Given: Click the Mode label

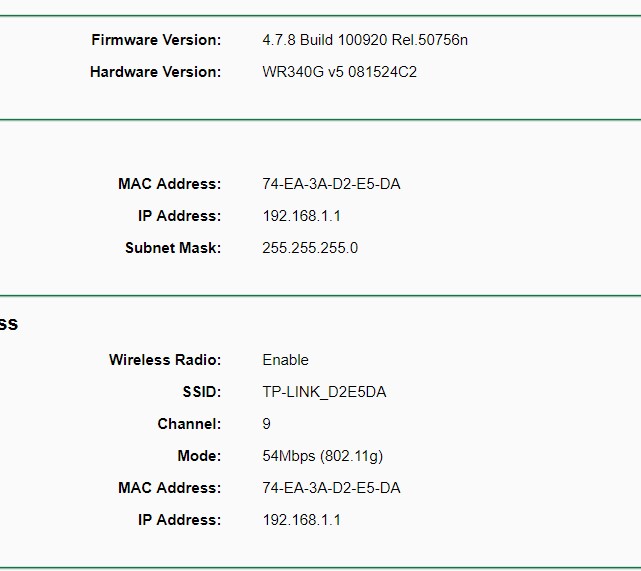Looking at the screenshot, I should (199, 456).
